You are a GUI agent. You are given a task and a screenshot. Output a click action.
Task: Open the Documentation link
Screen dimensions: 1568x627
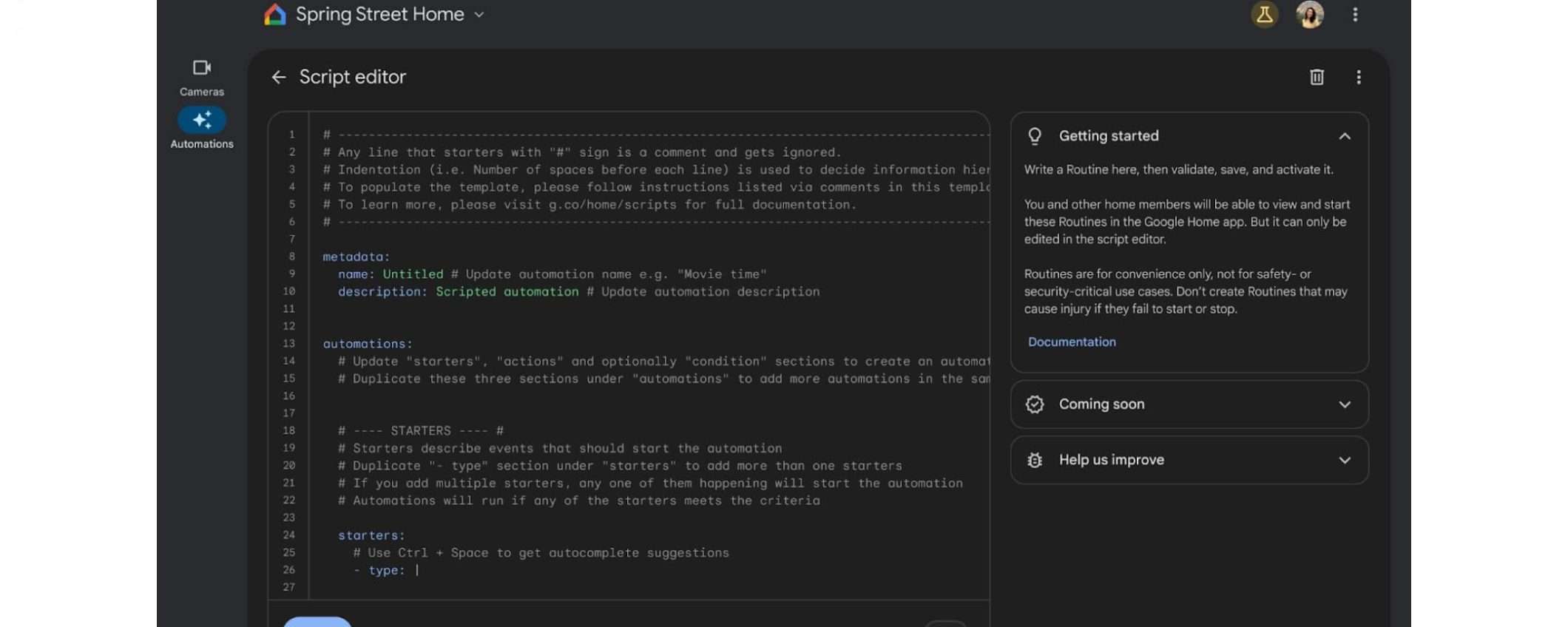(1072, 342)
